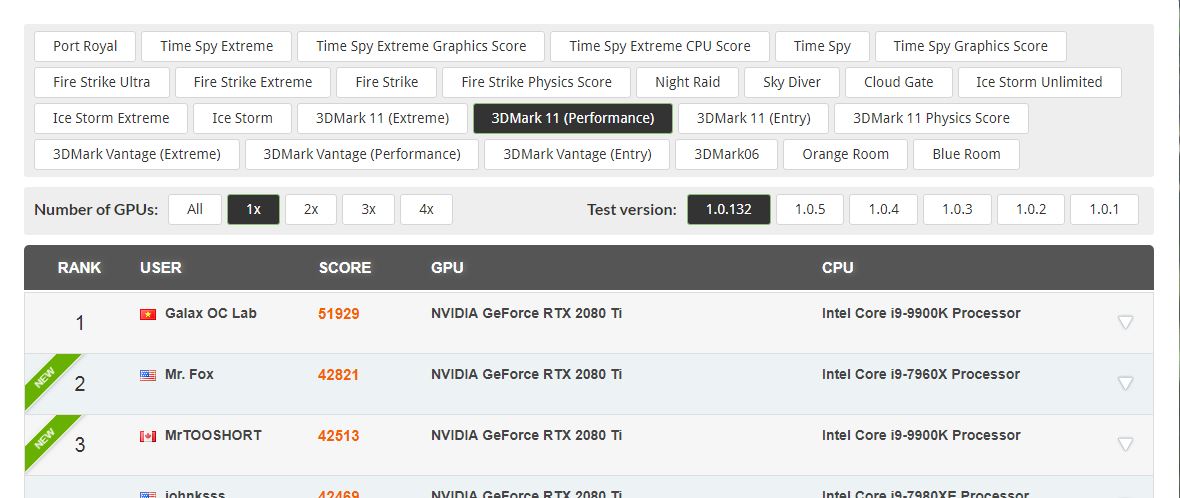This screenshot has height=498, width=1180.
Task: Expand details for the Mr. Fox row
Action: (1125, 384)
